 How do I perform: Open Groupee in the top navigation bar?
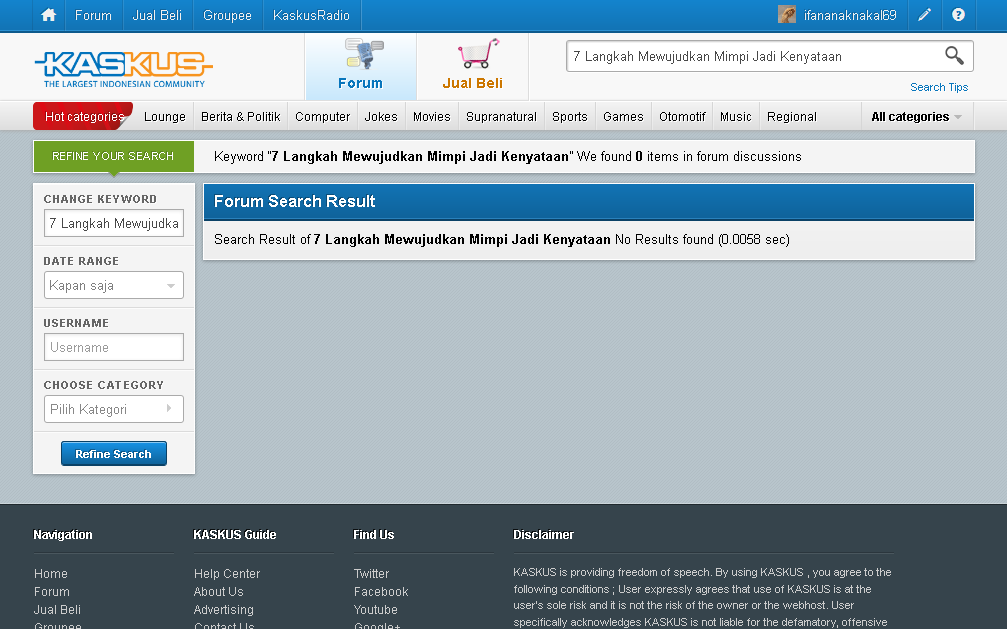tap(227, 15)
